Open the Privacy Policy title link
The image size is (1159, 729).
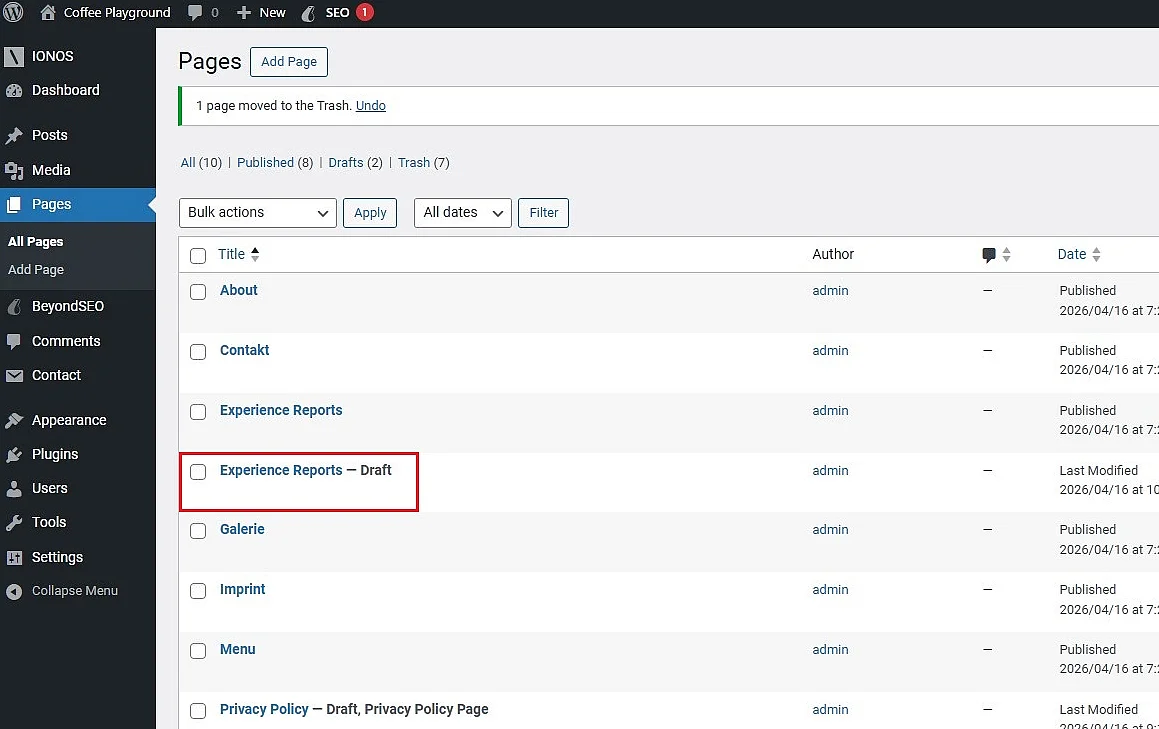click(x=264, y=709)
